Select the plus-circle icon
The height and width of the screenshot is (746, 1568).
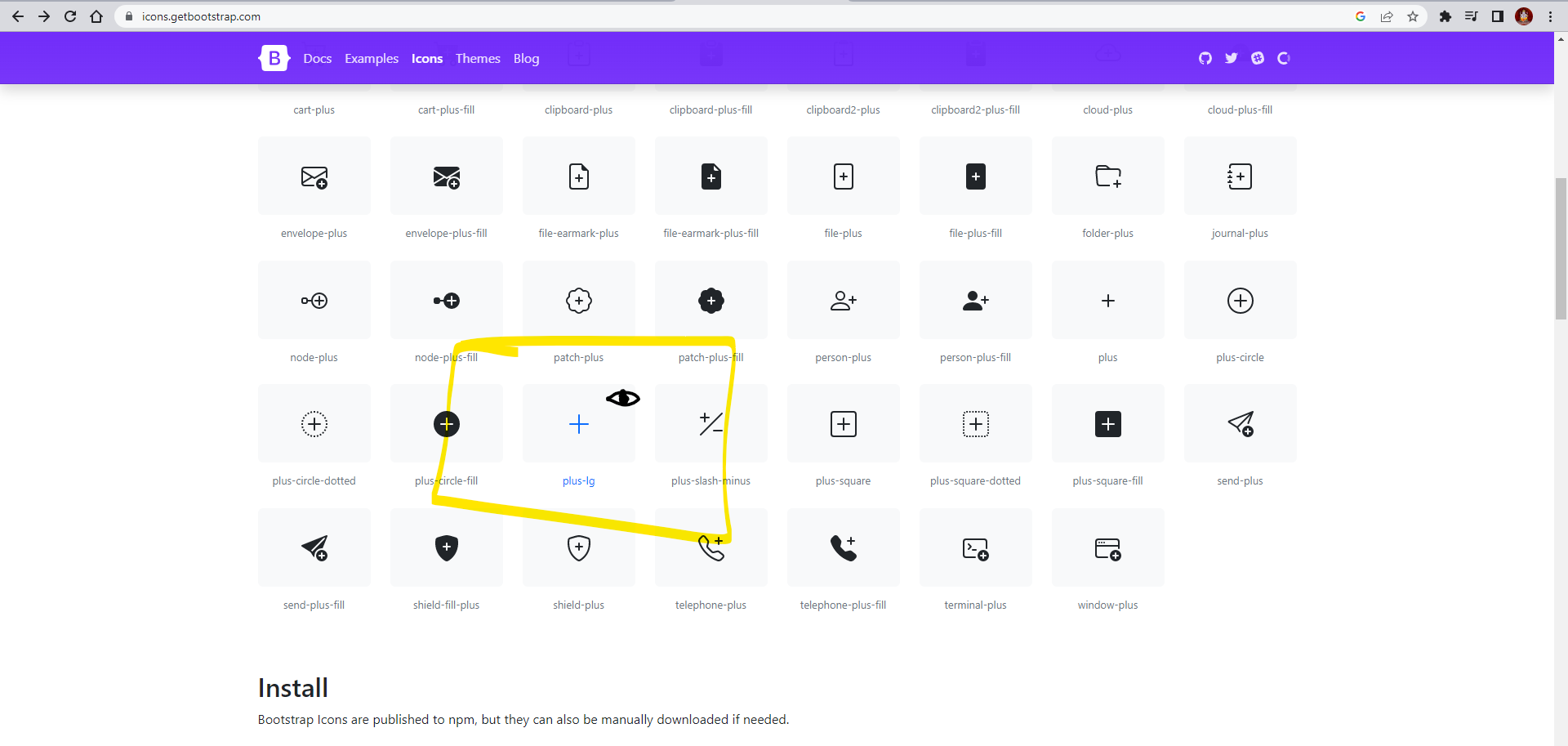coord(1240,300)
